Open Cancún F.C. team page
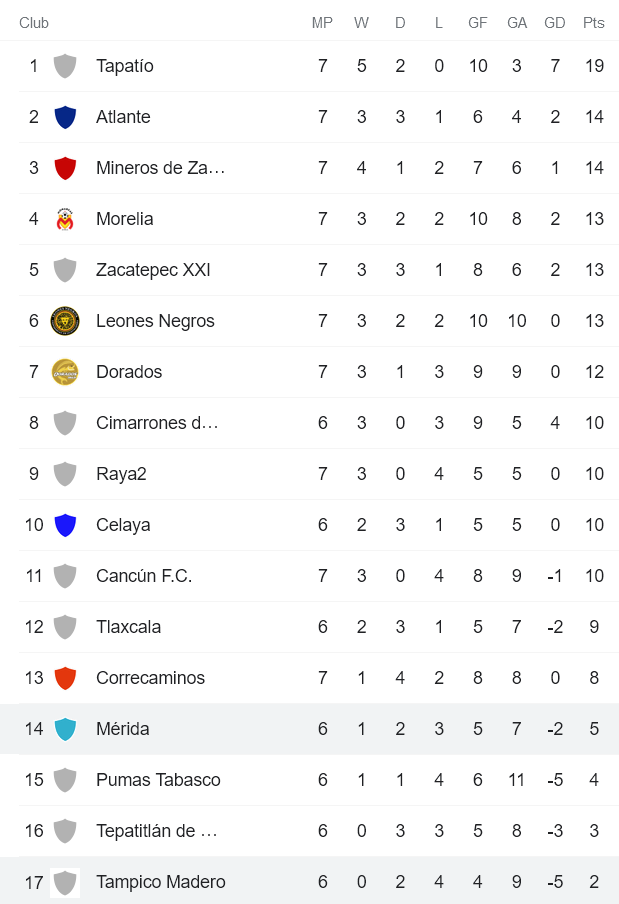This screenshot has width=619, height=904. click(144, 576)
